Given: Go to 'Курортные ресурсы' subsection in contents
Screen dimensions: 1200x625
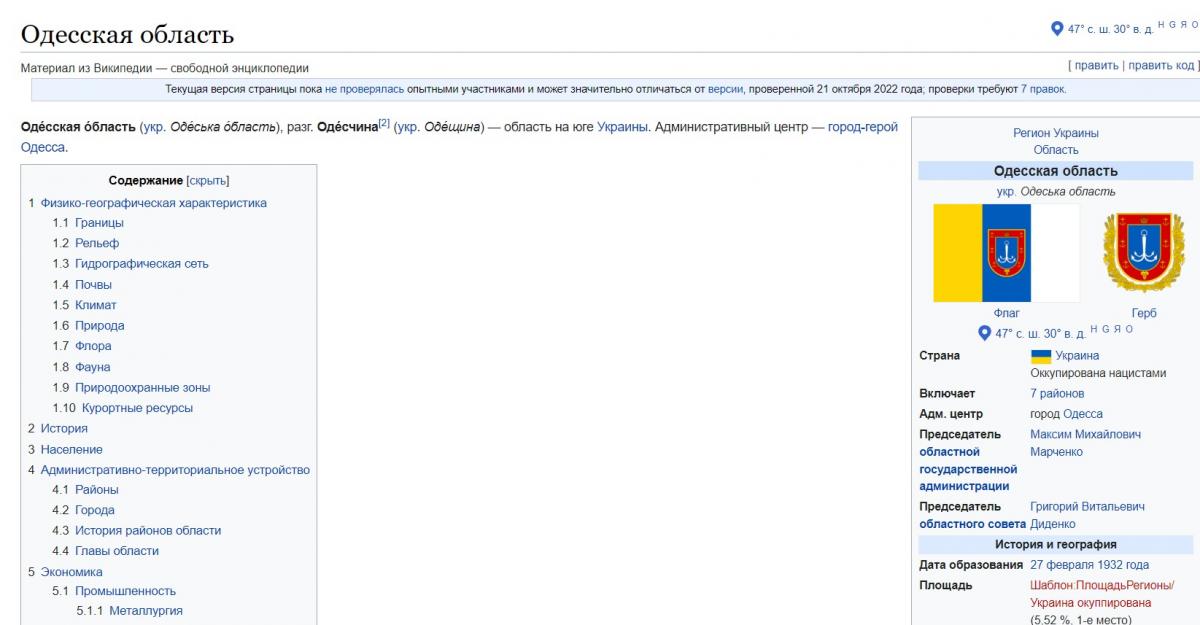Looking at the screenshot, I should 134,408.
